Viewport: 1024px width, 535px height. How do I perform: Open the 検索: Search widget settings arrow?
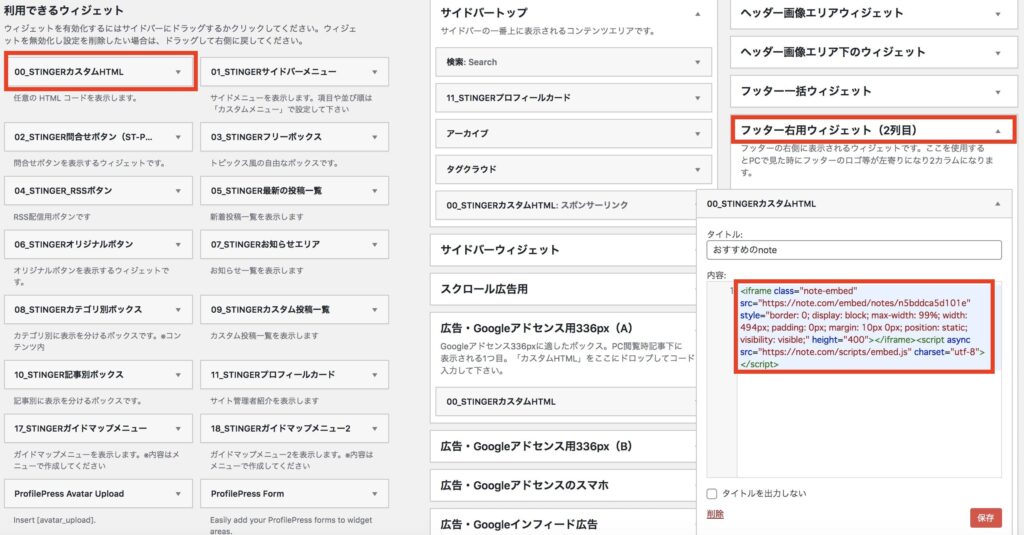[697, 62]
